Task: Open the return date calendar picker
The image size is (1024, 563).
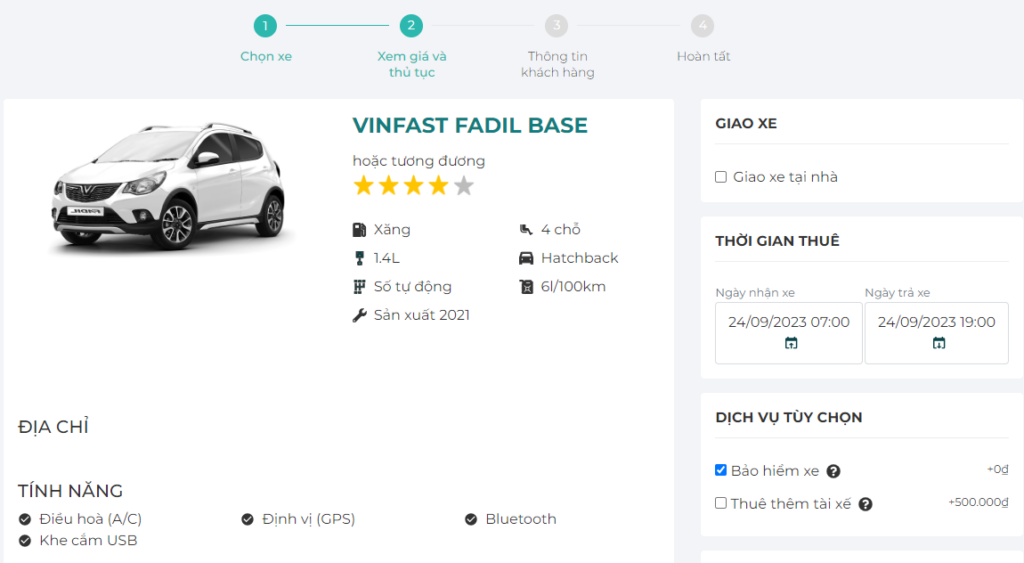Action: [x=938, y=343]
